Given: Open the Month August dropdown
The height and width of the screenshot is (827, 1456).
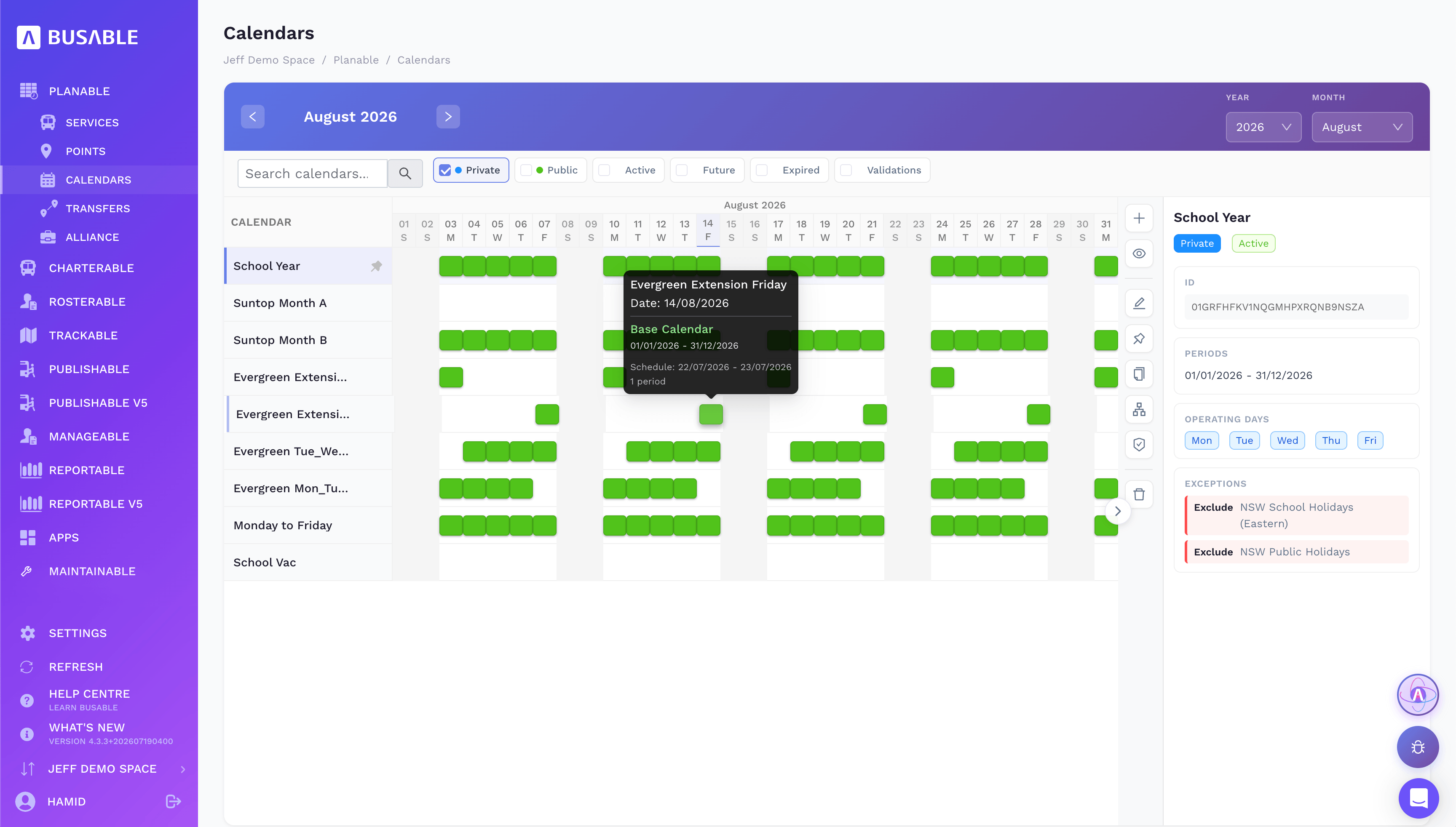Looking at the screenshot, I should coord(1362,127).
